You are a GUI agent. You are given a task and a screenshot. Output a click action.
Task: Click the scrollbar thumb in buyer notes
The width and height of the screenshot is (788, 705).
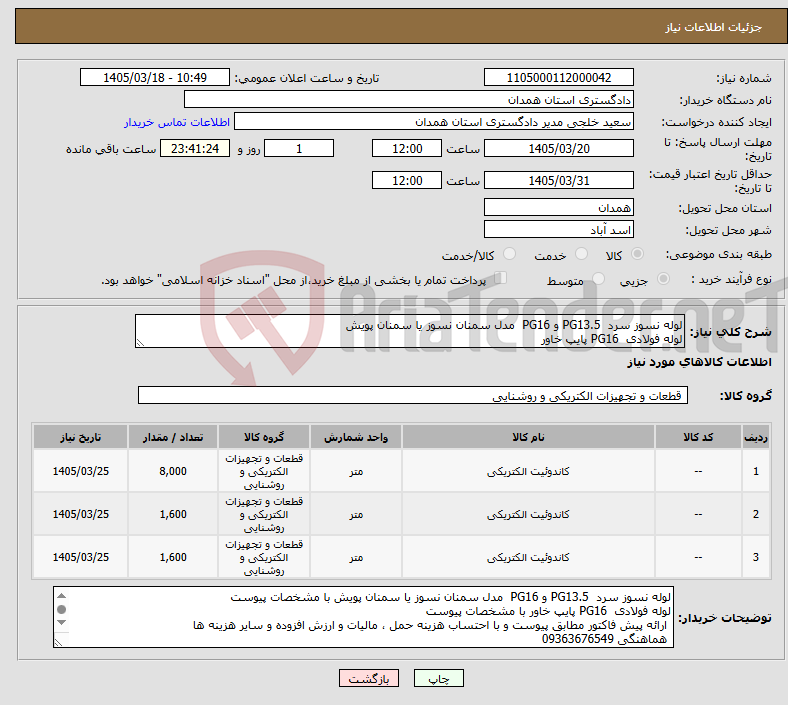tap(61, 610)
